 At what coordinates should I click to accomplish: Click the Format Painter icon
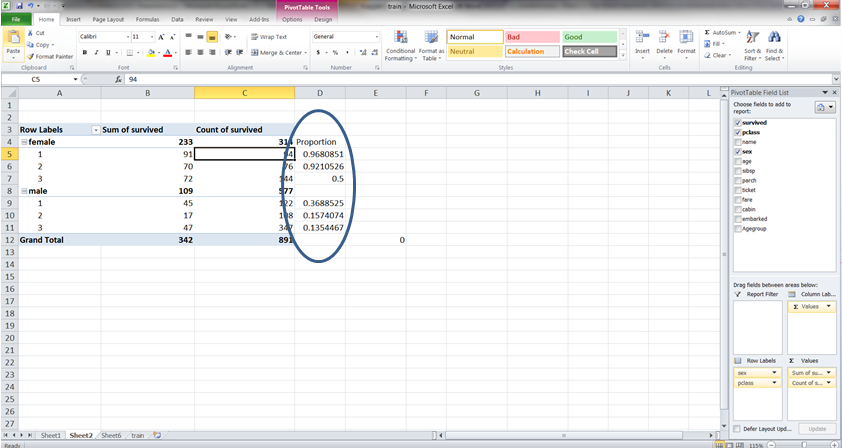click(29, 56)
